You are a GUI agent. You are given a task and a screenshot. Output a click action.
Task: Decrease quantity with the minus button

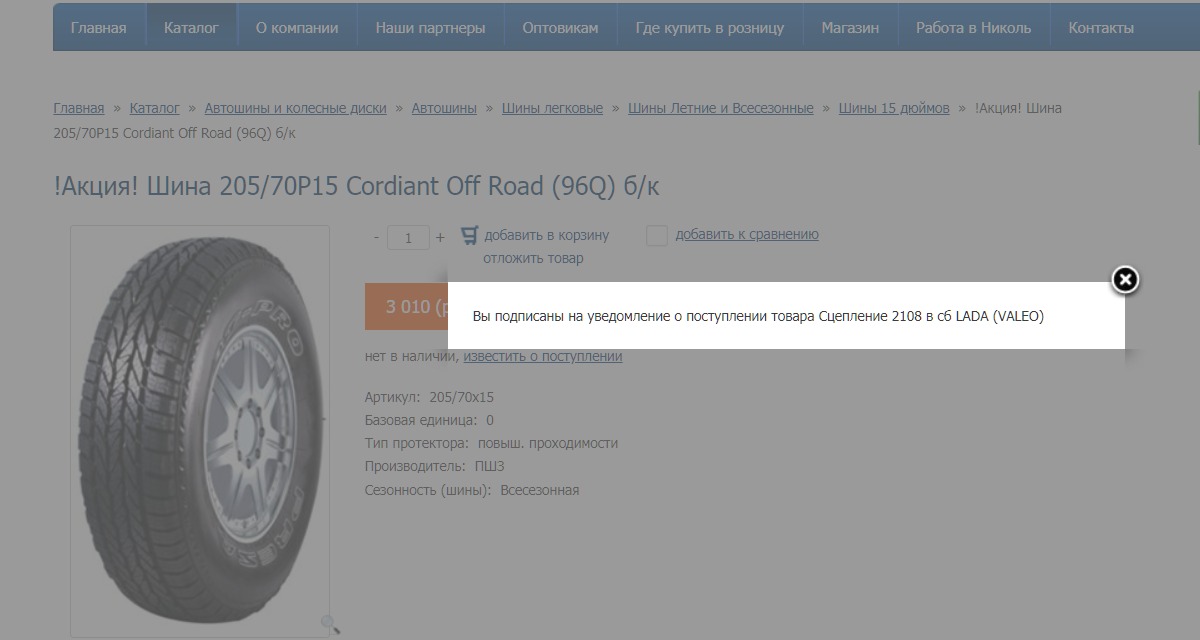(376, 237)
